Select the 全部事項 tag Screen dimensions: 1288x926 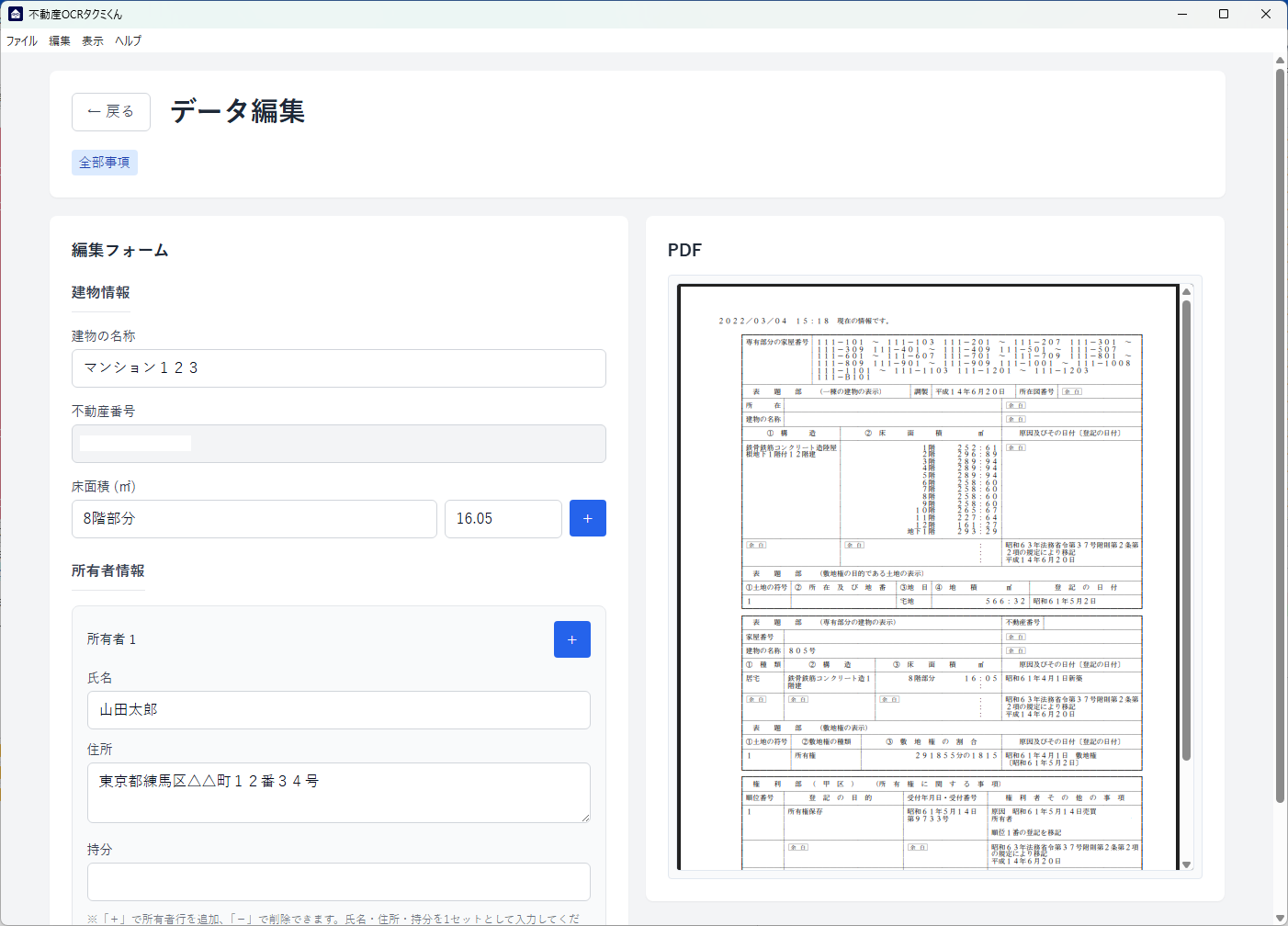pos(105,163)
